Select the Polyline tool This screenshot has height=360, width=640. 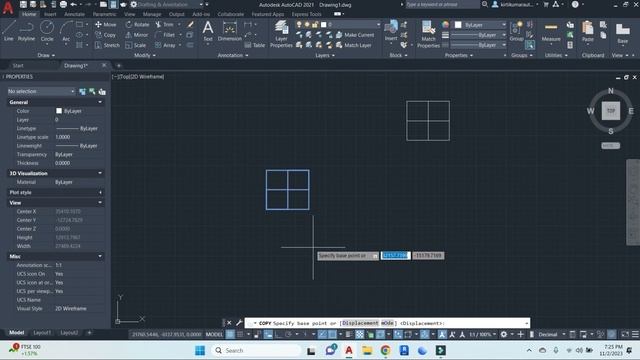[x=26, y=31]
